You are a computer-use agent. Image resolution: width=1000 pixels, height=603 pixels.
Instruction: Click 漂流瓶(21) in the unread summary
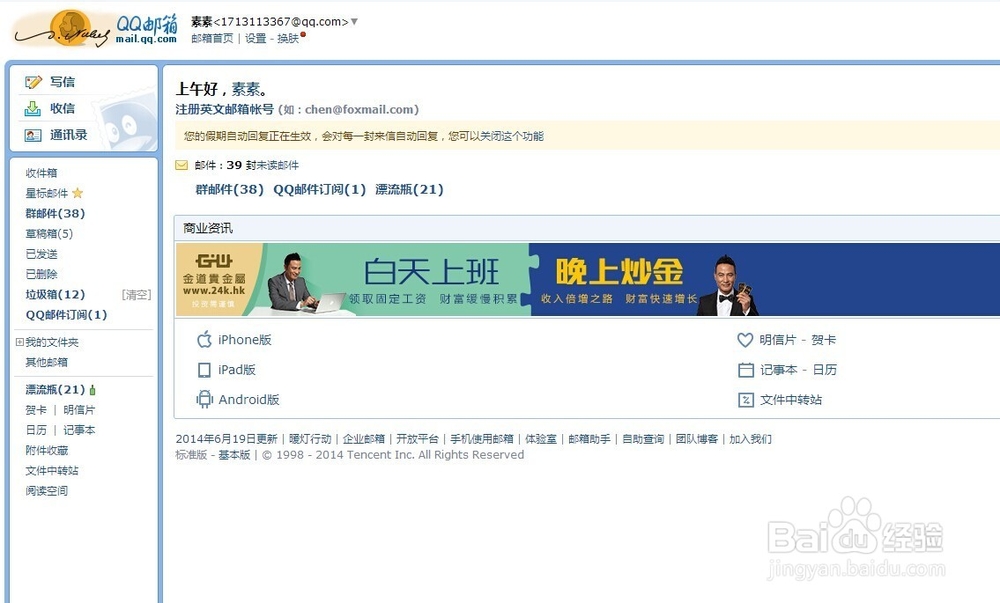coord(409,189)
